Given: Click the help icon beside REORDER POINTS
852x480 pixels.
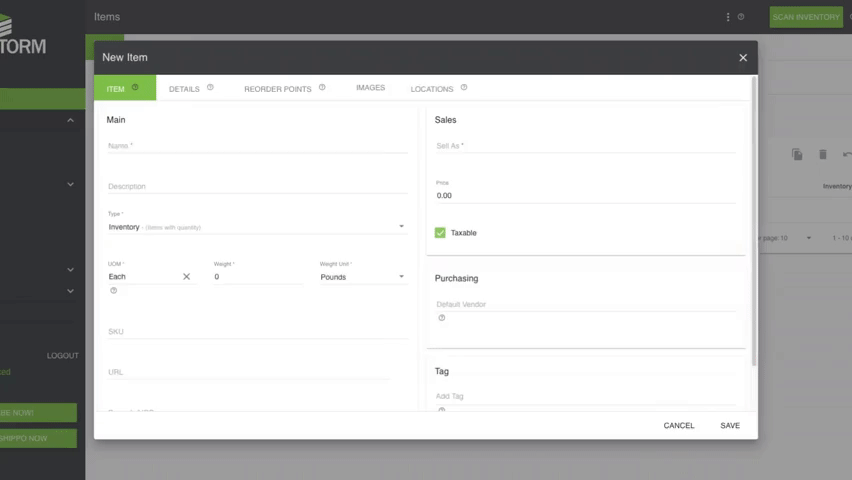Looking at the screenshot, I should coord(322,87).
